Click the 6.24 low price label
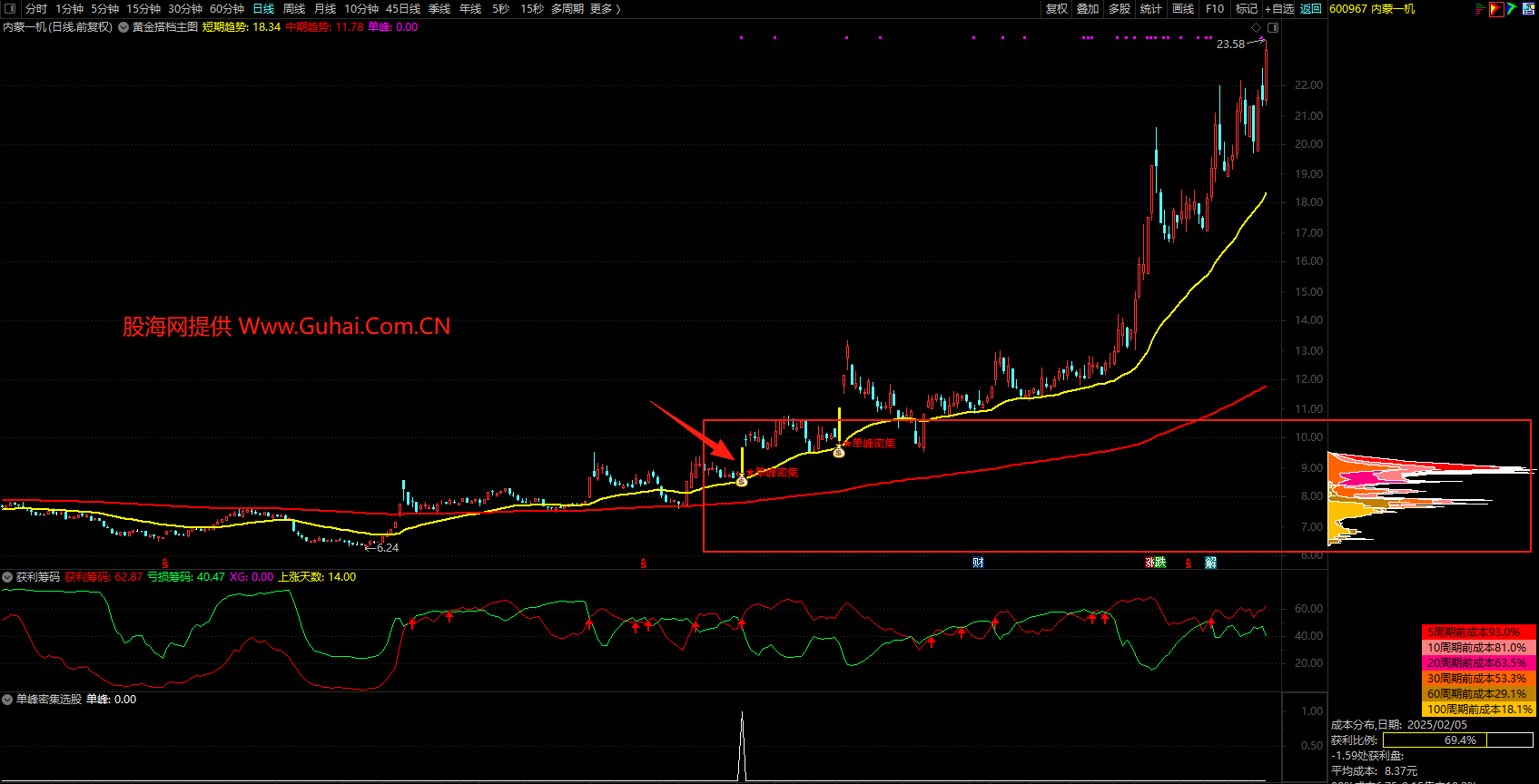This screenshot has width=1539, height=784. (388, 548)
